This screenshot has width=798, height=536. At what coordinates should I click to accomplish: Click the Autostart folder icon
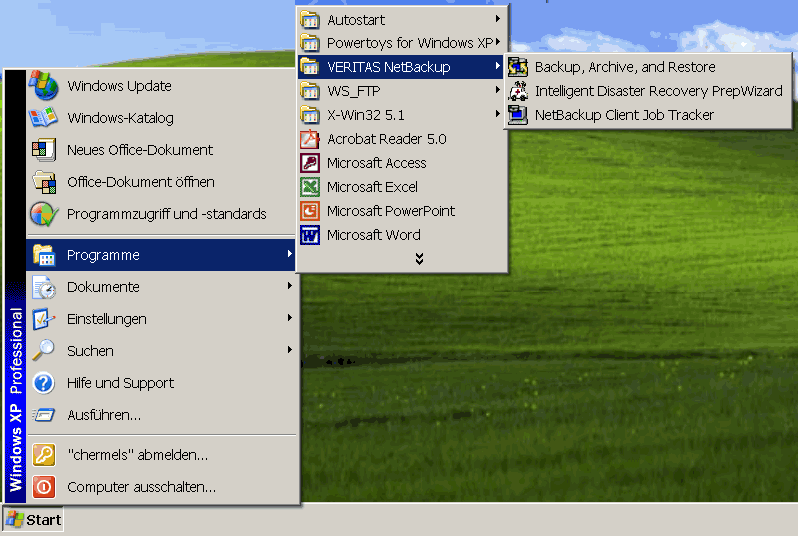pos(309,20)
